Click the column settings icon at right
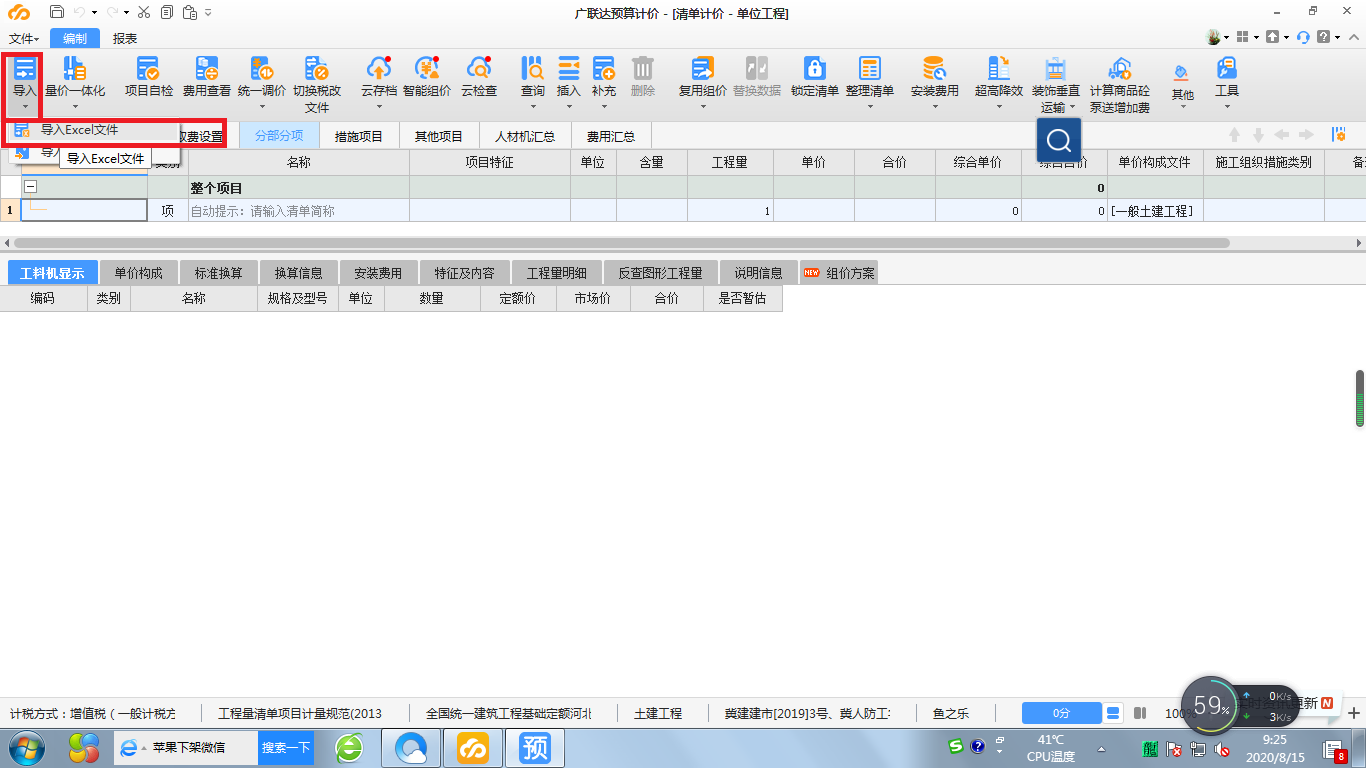1366x768 pixels. (x=1338, y=135)
